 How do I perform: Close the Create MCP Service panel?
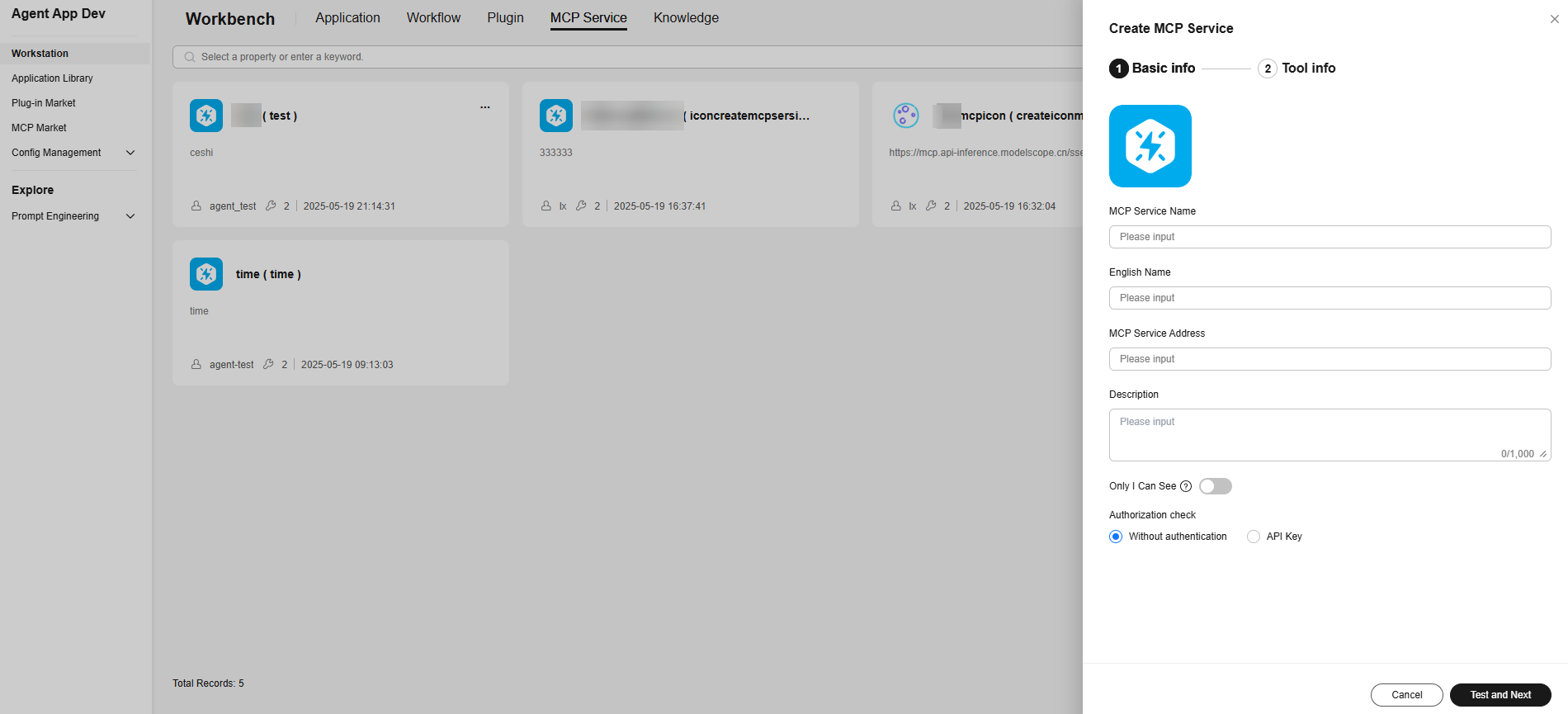(1554, 19)
